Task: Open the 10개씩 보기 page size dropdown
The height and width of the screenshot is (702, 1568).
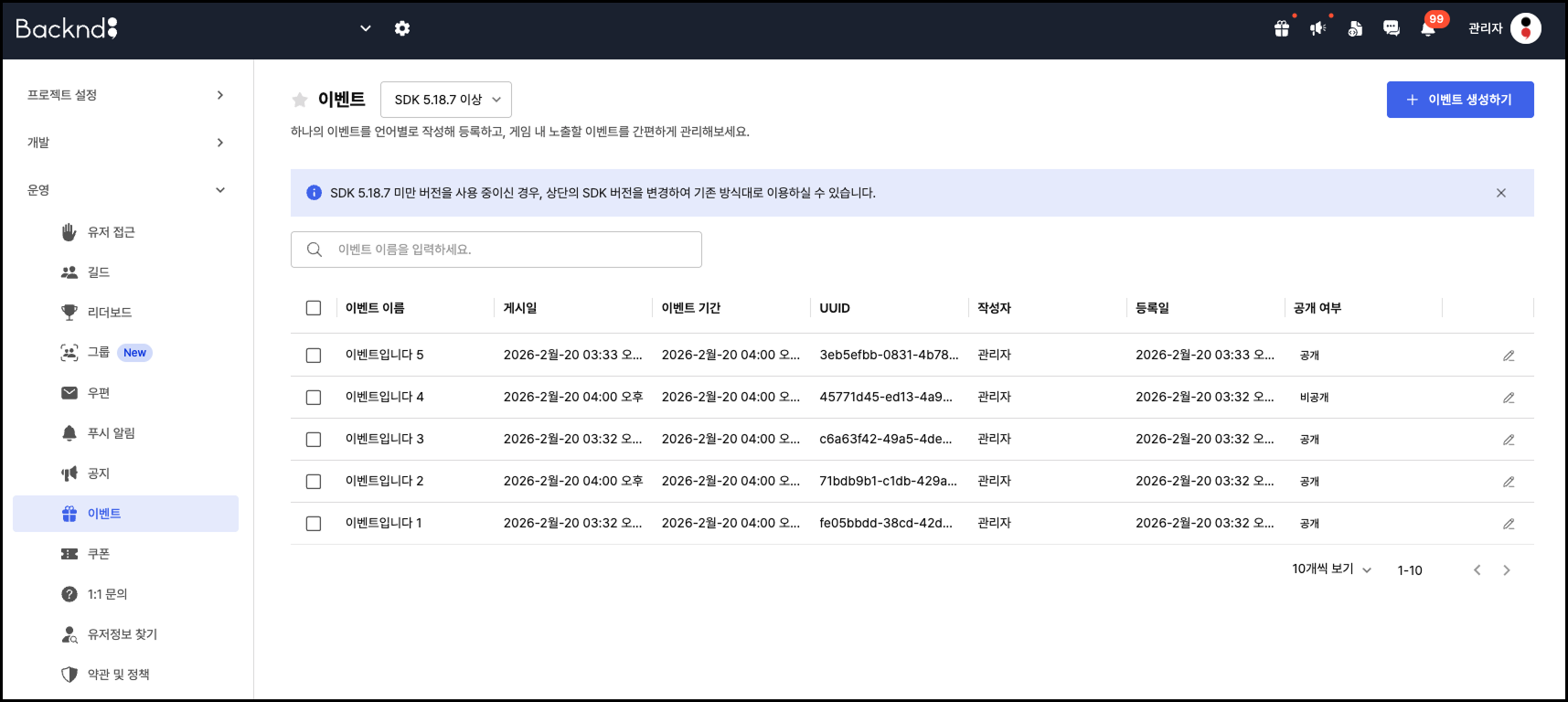Action: pos(1331,569)
